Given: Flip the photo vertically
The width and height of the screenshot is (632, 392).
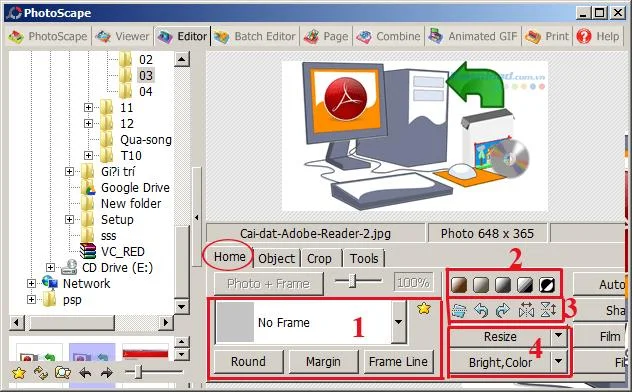Looking at the screenshot, I should pyautogui.click(x=548, y=311).
